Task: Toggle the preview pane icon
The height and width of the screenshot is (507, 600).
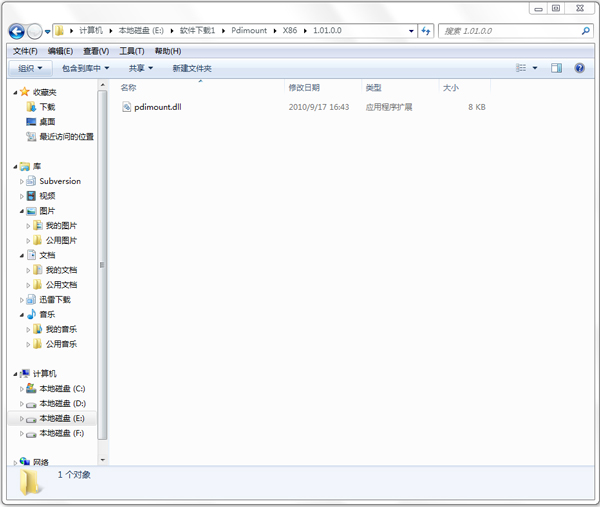Action: pyautogui.click(x=556, y=68)
